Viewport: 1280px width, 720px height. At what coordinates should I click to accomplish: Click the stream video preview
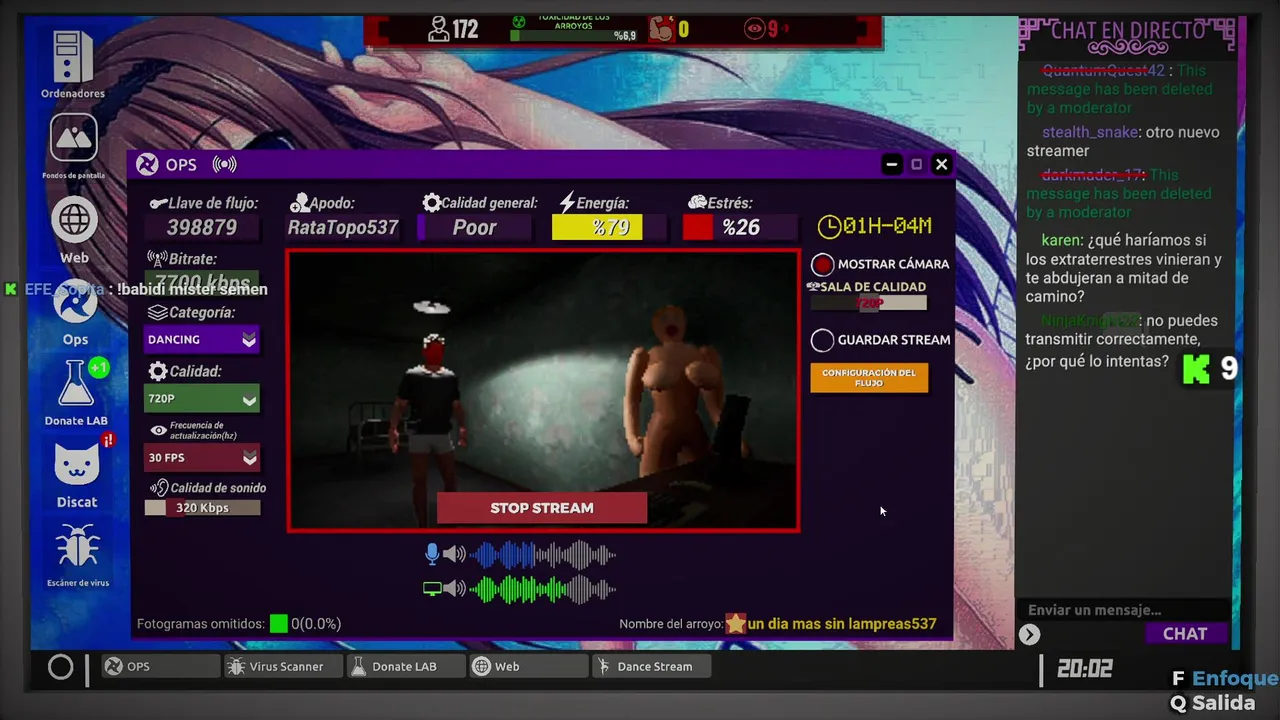click(543, 390)
